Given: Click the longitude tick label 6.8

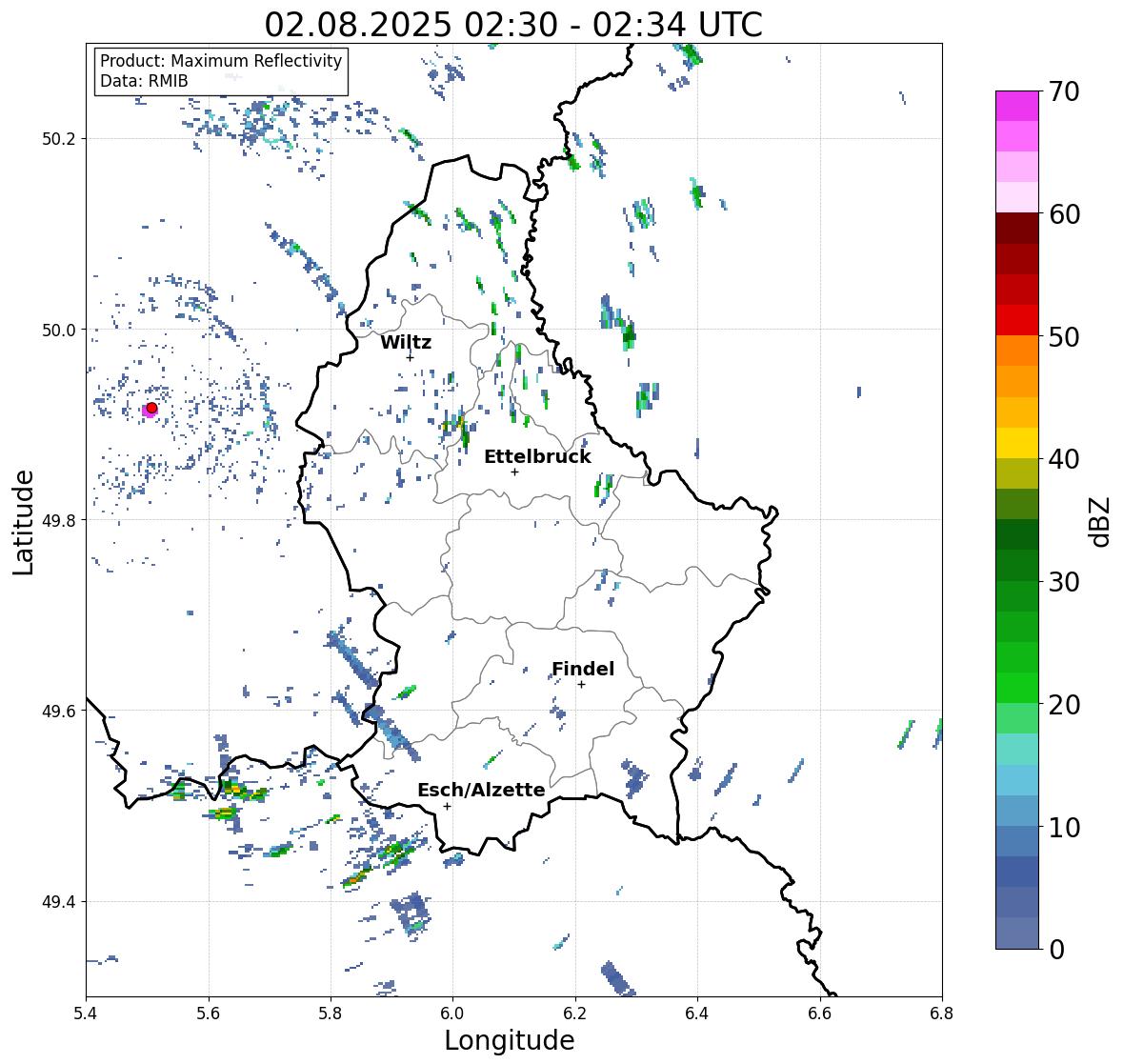Looking at the screenshot, I should click(x=942, y=1014).
